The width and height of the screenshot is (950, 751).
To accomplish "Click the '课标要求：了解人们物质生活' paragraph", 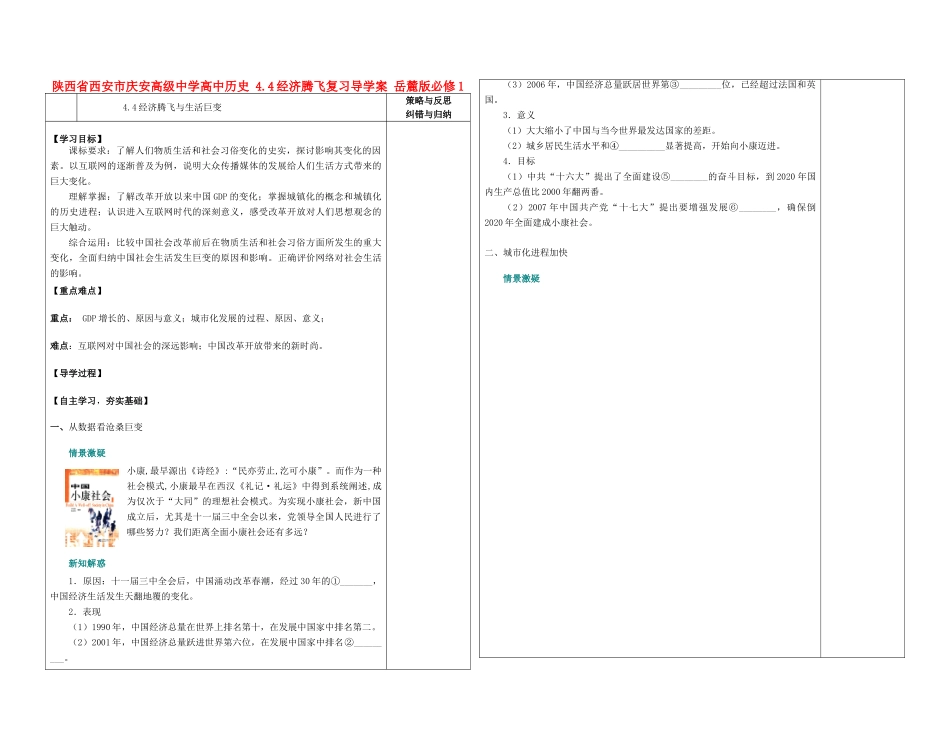I will pos(216,166).
